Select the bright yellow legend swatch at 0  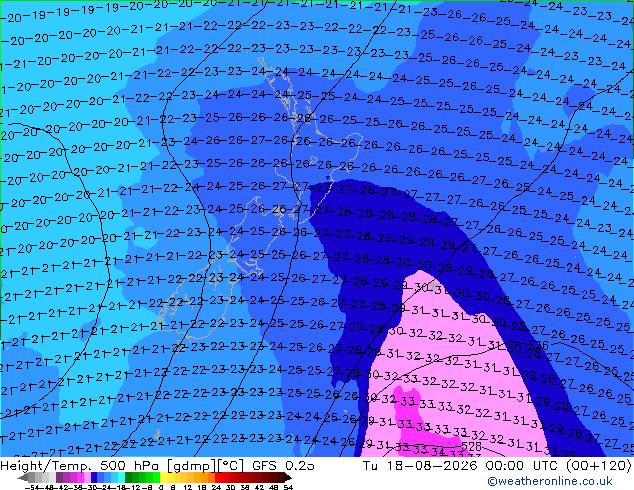(163, 478)
